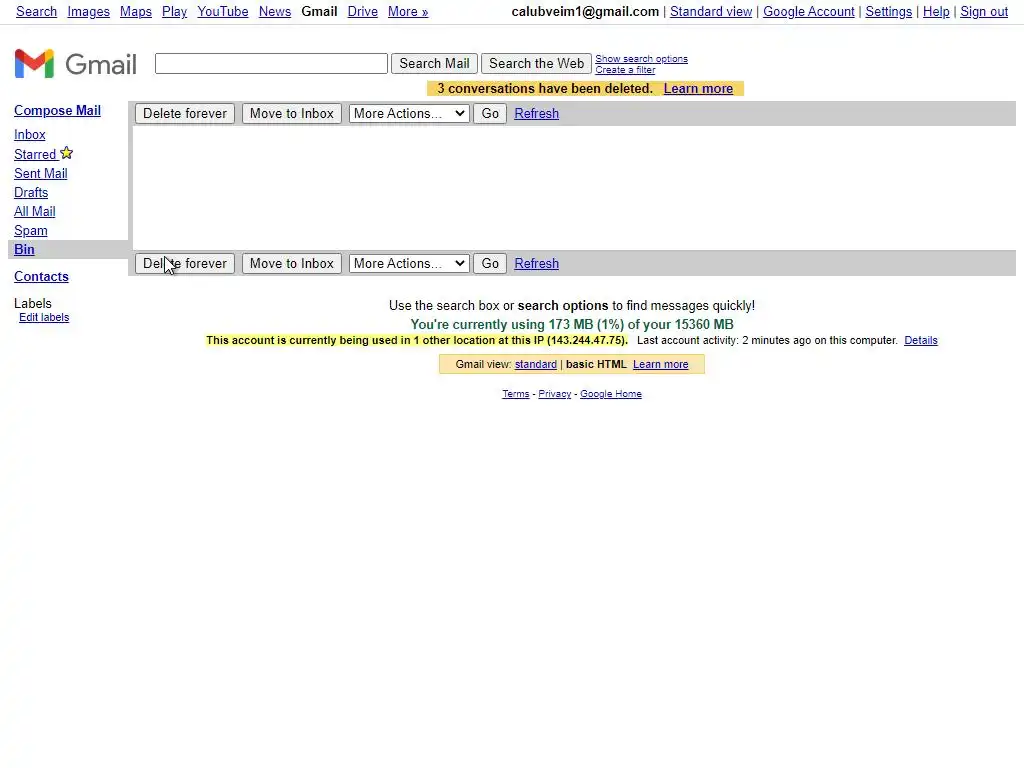Screen dimensions: 1024x768
Task: Open Show search options link
Action: (x=641, y=59)
